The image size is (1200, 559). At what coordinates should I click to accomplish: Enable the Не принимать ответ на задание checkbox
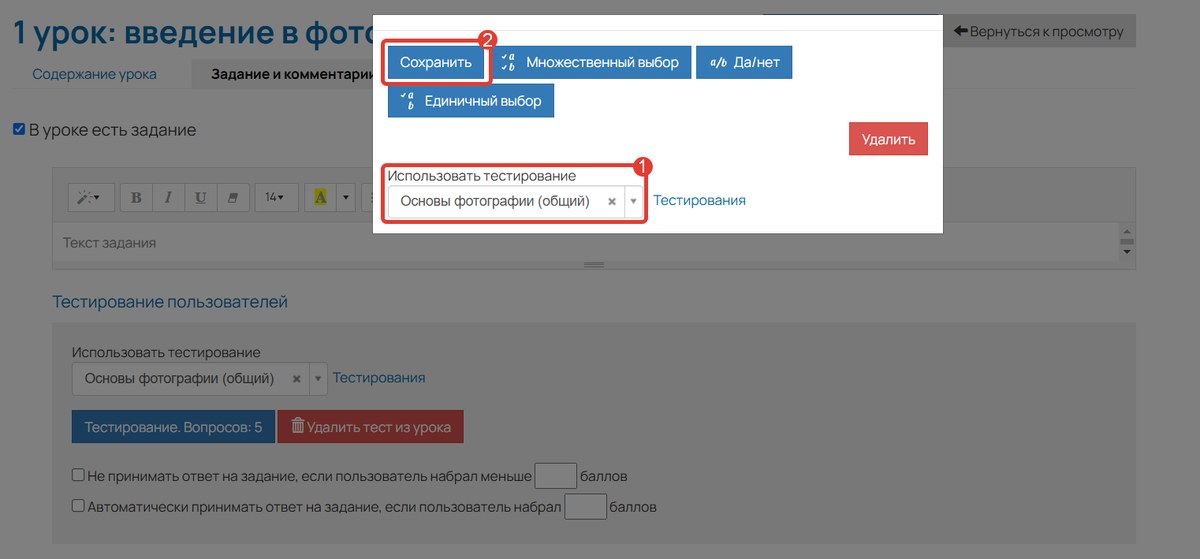(78, 475)
